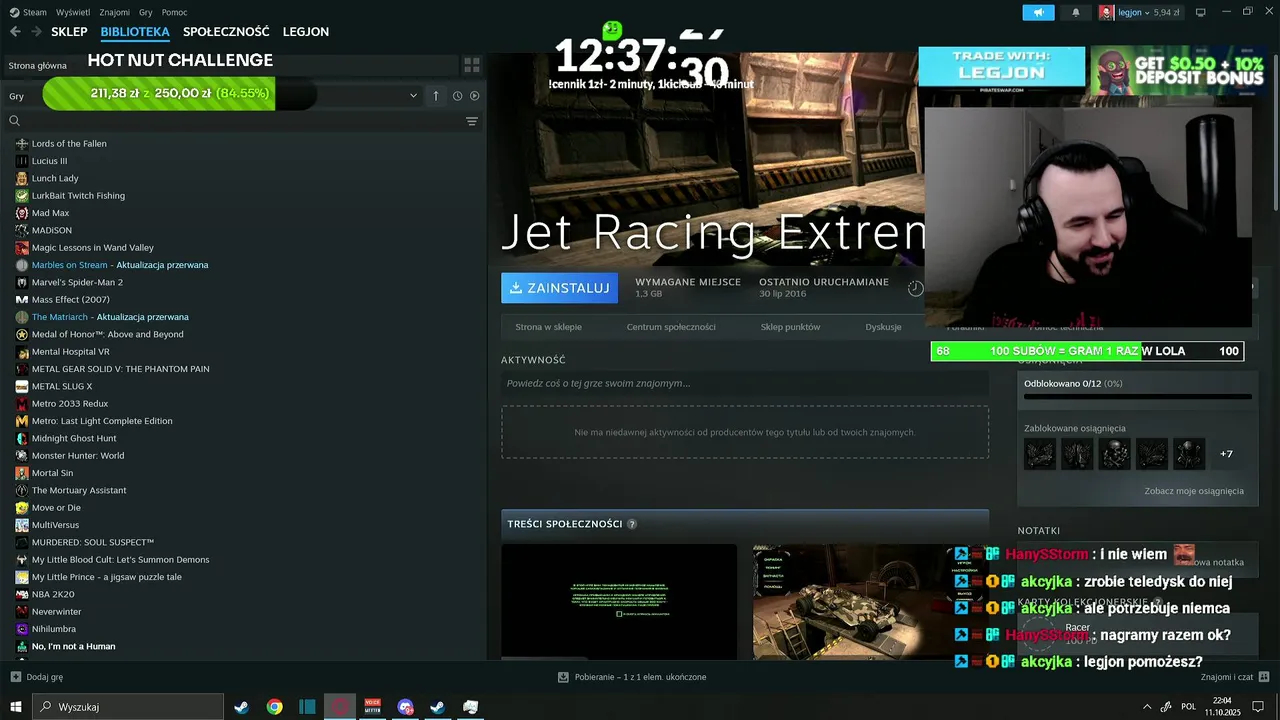Click the activity status input field
1280x720 pixels.
coord(745,383)
